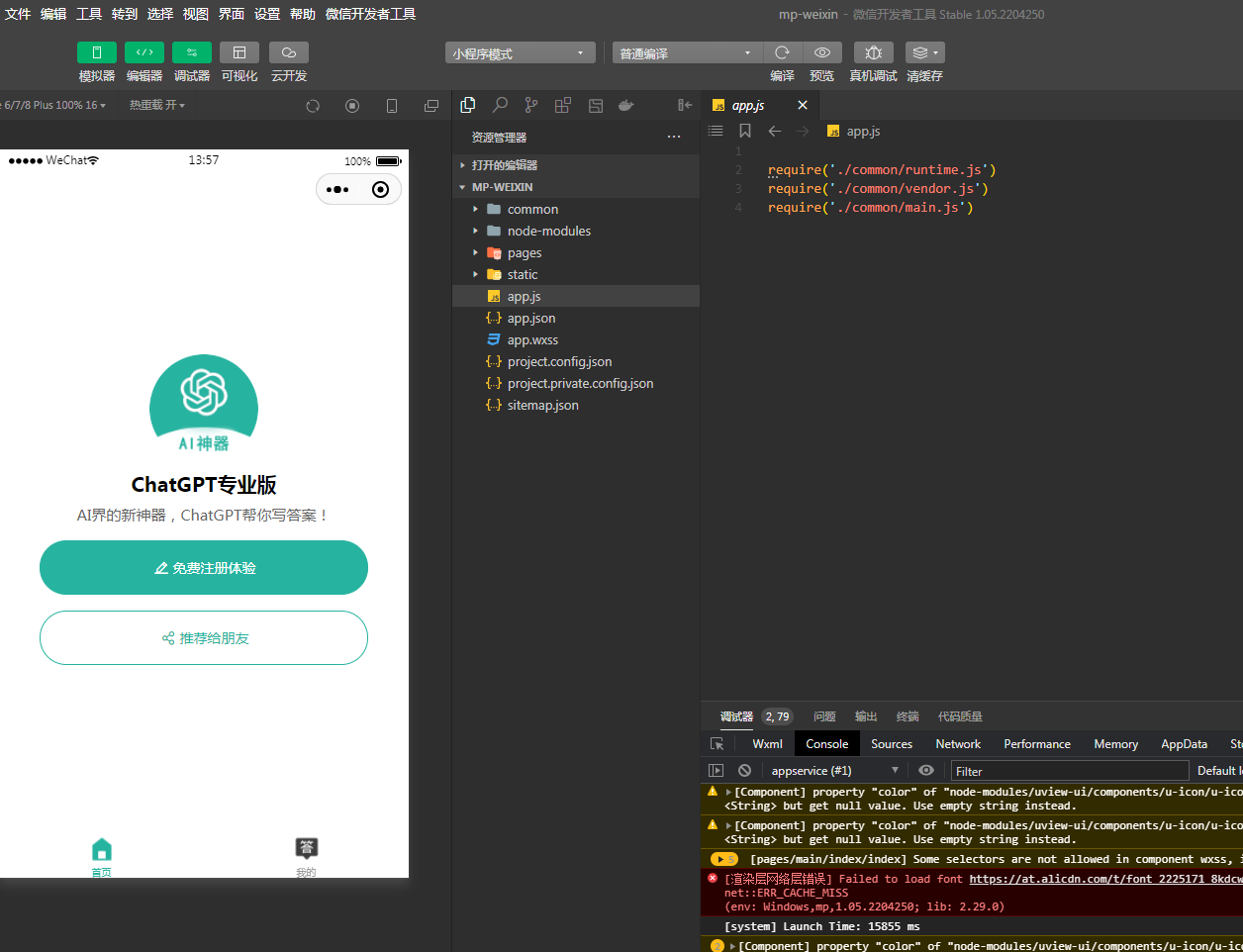Screen dimensions: 1243x952
Task: Click the 推荐给朋友 button in simulator
Action: click(x=204, y=637)
